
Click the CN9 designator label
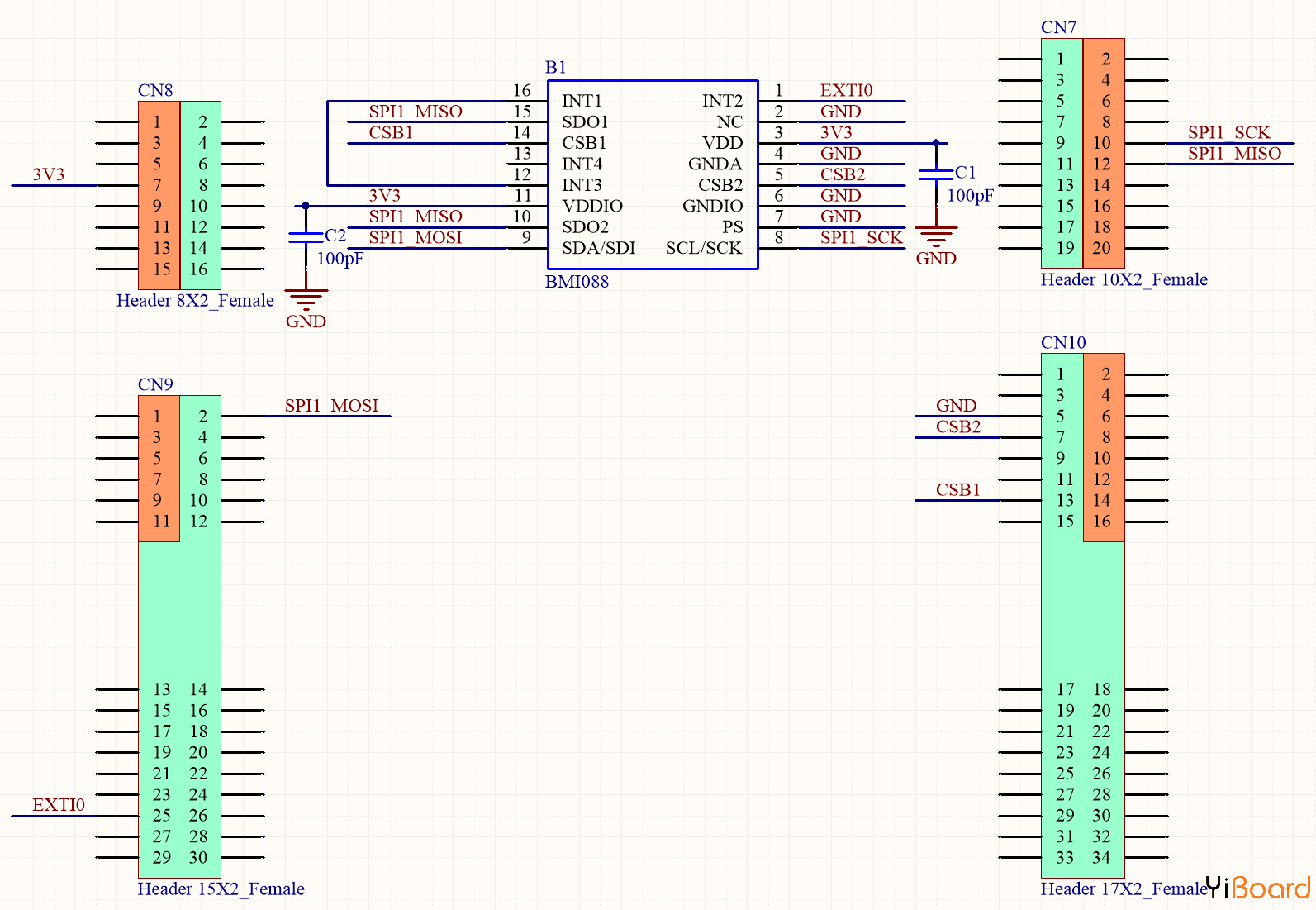(x=155, y=384)
